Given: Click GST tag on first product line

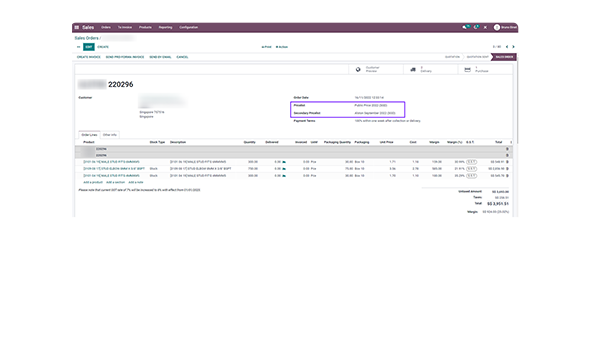Looking at the screenshot, I should coord(471,162).
